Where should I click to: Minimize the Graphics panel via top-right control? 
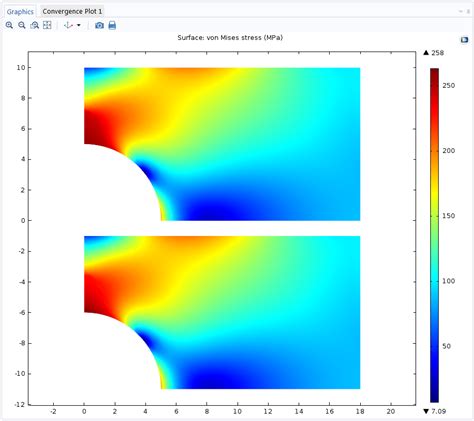pos(461,11)
